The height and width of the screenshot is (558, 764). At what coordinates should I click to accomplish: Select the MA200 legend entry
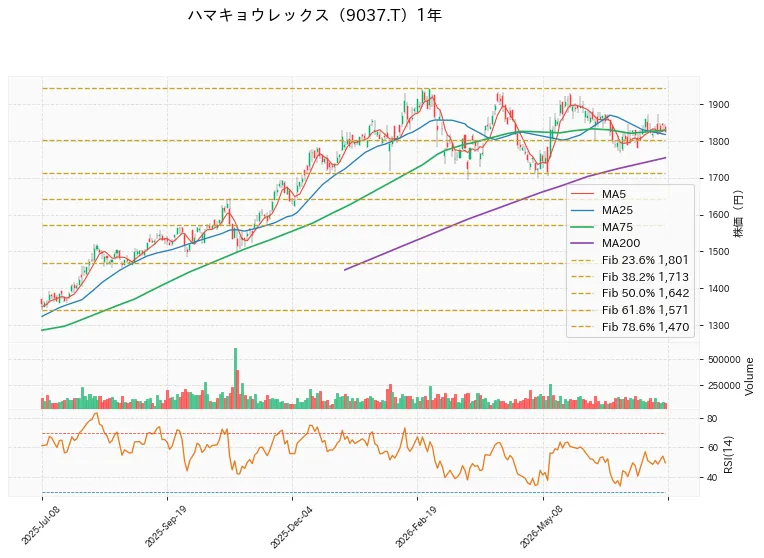605,243
